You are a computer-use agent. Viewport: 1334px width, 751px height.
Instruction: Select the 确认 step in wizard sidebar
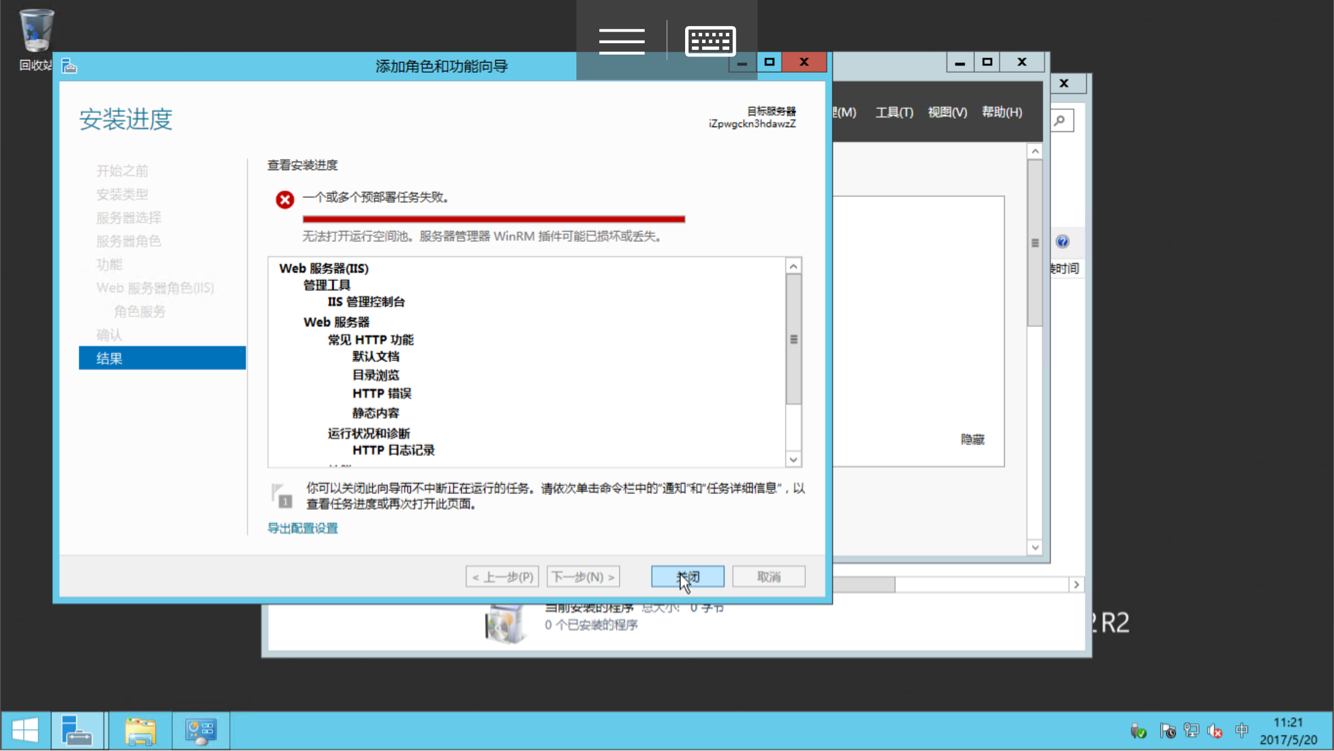(109, 335)
